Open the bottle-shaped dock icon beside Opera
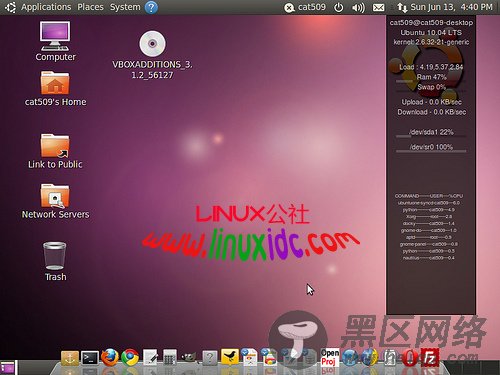This screenshot has height=375, width=500. [x=389, y=358]
